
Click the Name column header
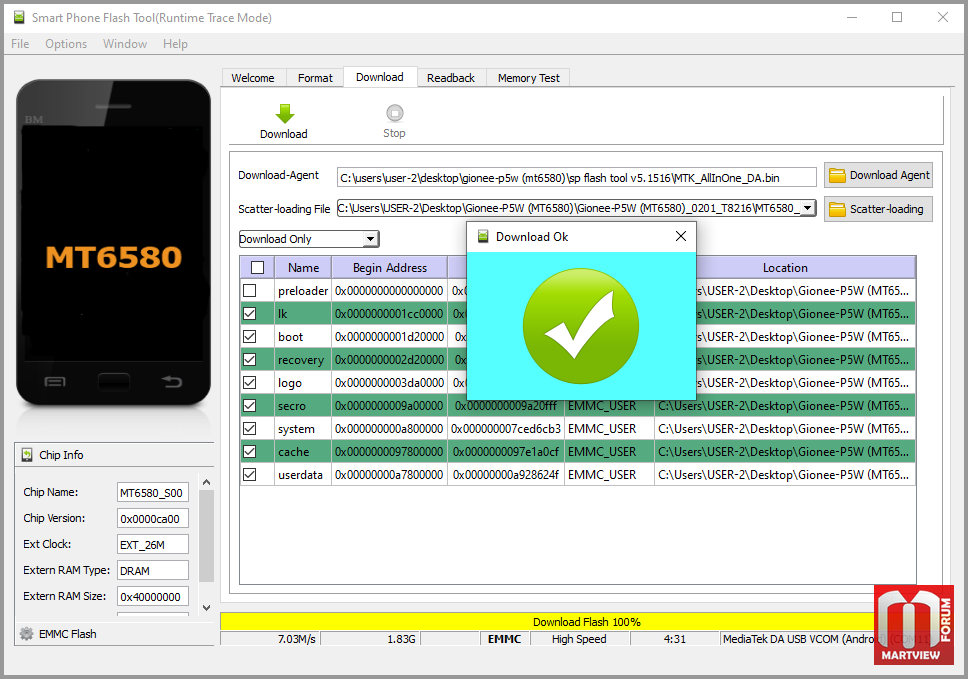point(303,268)
